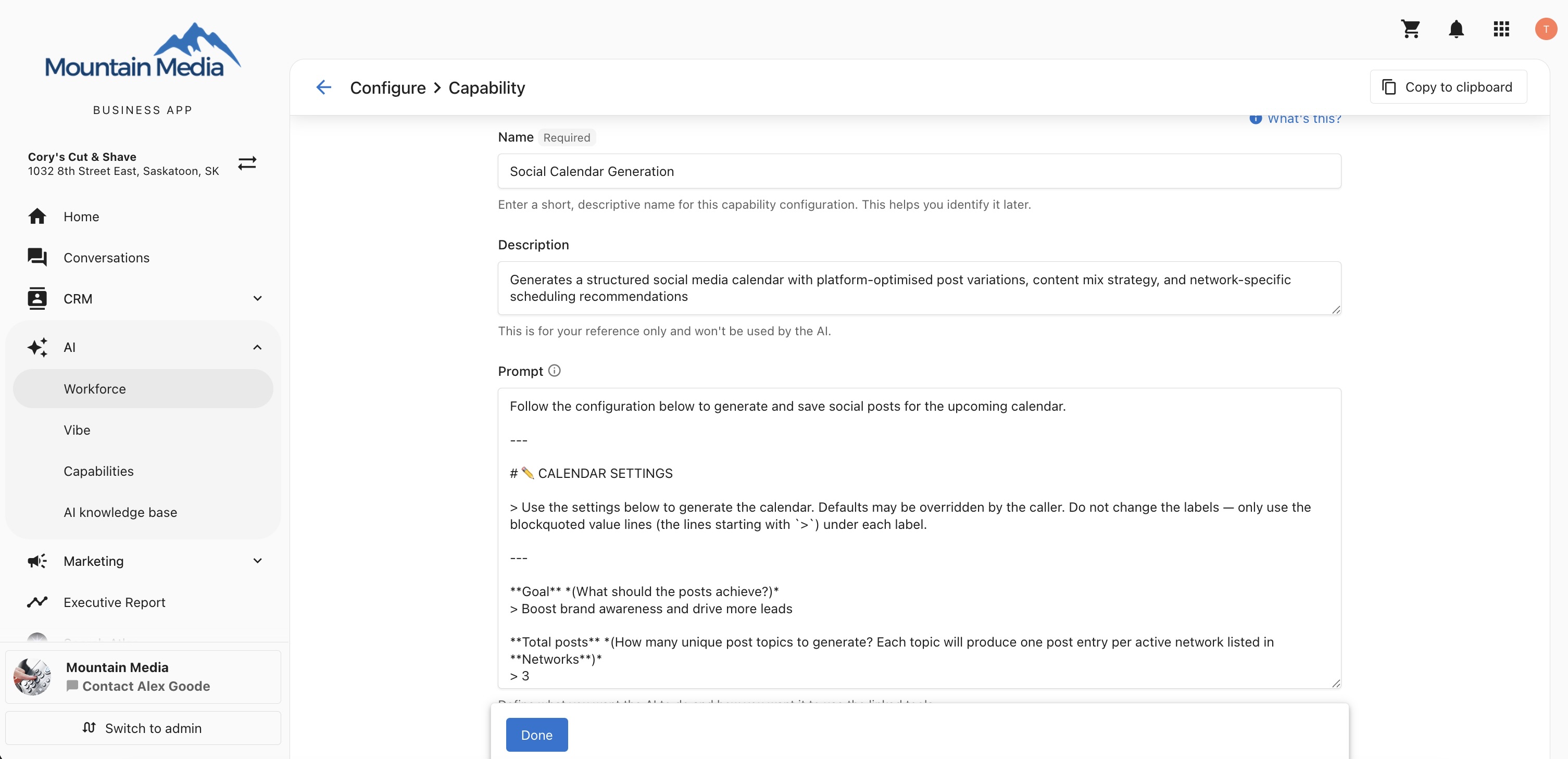
Task: Open the user avatar menu
Action: click(1546, 29)
